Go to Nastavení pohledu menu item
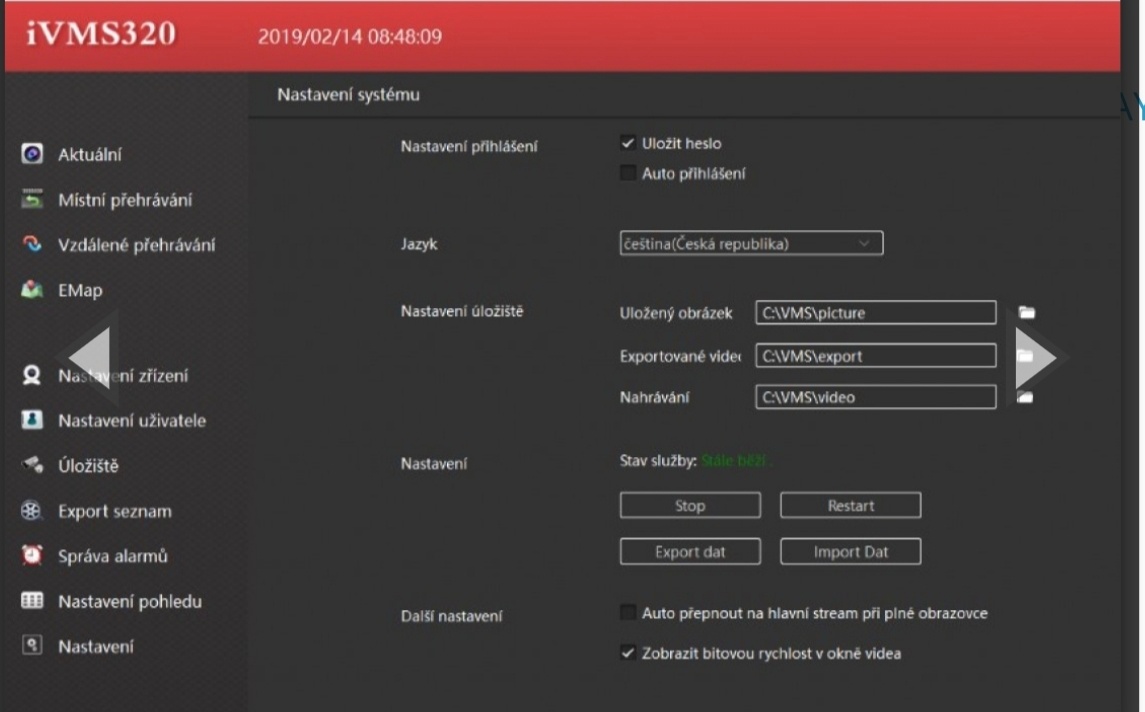Image resolution: width=1145 pixels, height=712 pixels. [x=129, y=601]
